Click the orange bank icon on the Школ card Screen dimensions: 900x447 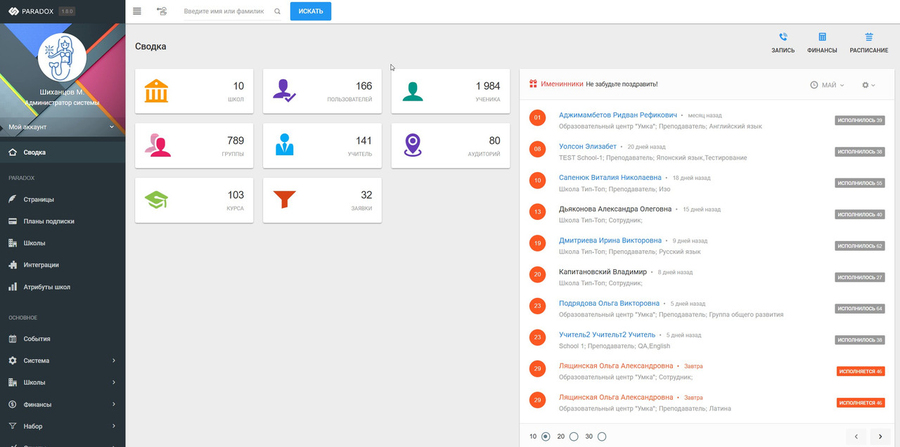click(156, 91)
